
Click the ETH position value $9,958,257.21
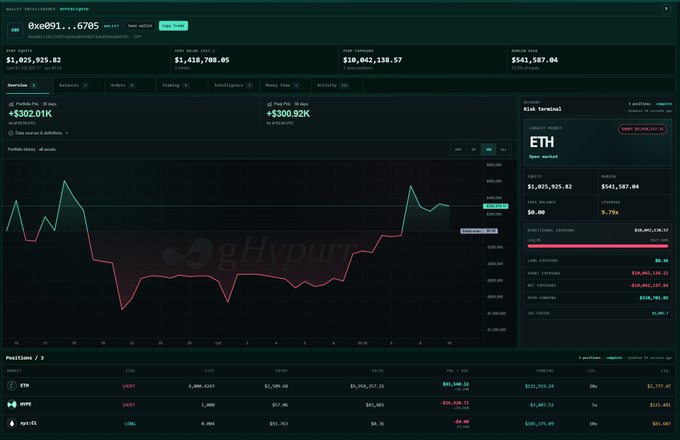(x=367, y=386)
